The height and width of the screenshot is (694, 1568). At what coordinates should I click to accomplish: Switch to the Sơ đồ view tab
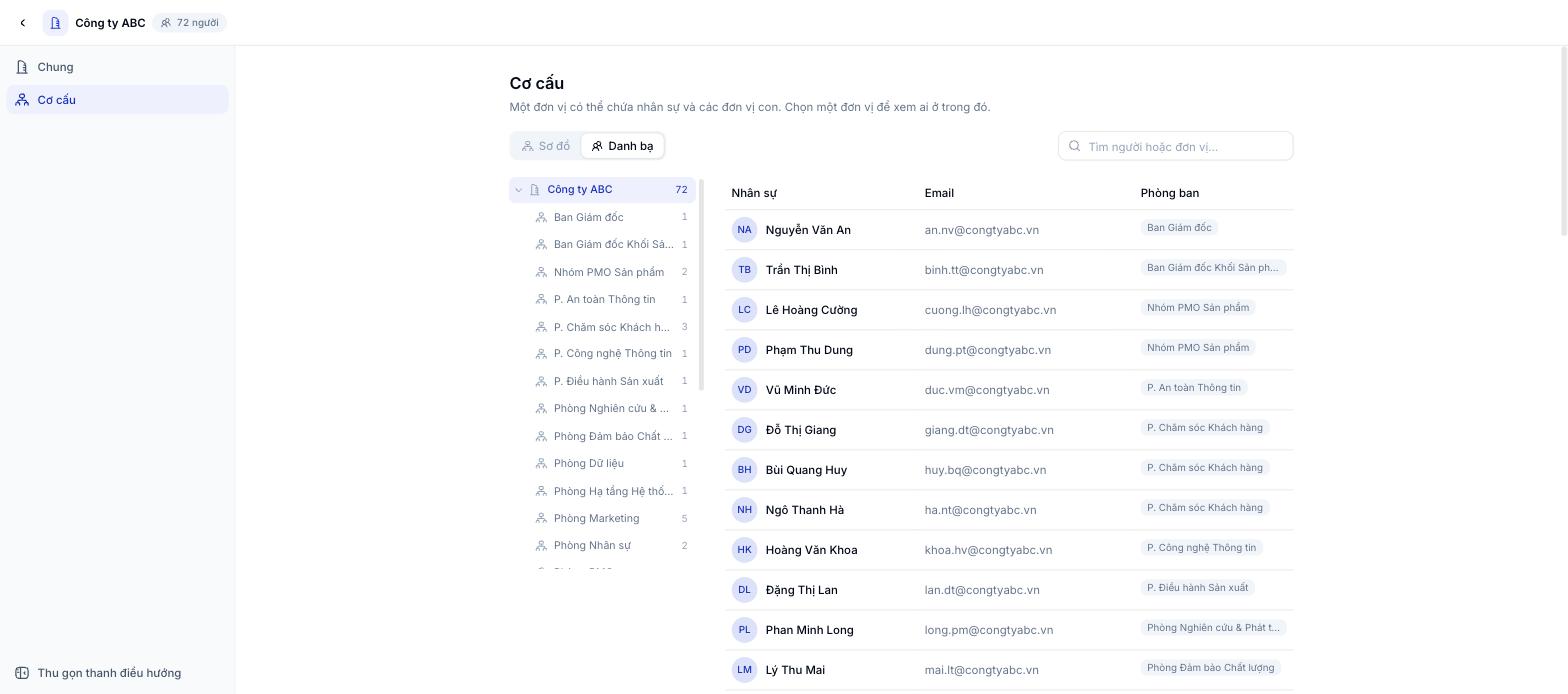click(546, 146)
